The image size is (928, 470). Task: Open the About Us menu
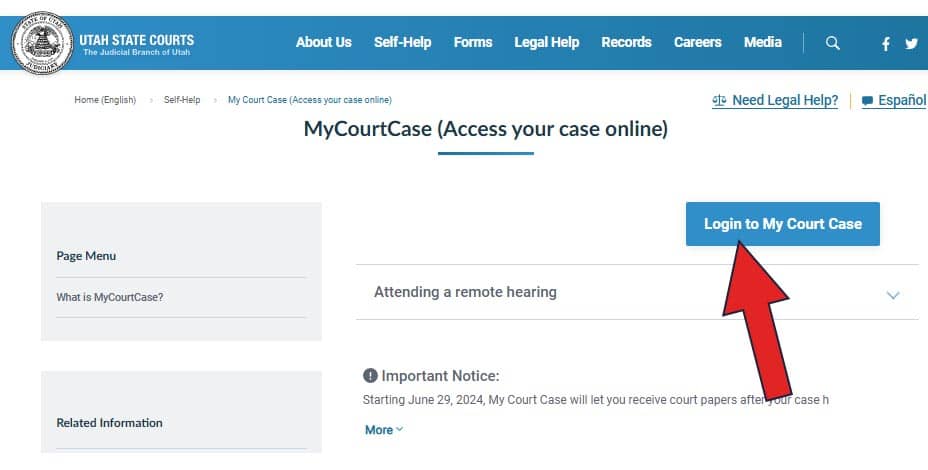pos(324,42)
